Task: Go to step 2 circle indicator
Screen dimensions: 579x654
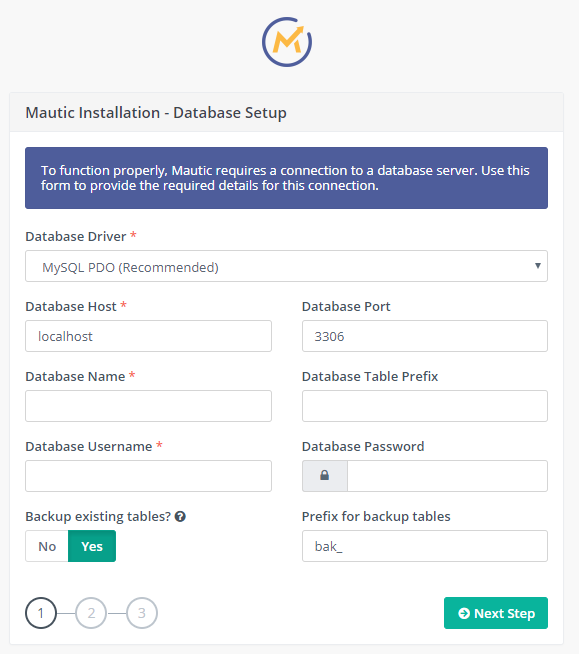Action: coord(91,613)
